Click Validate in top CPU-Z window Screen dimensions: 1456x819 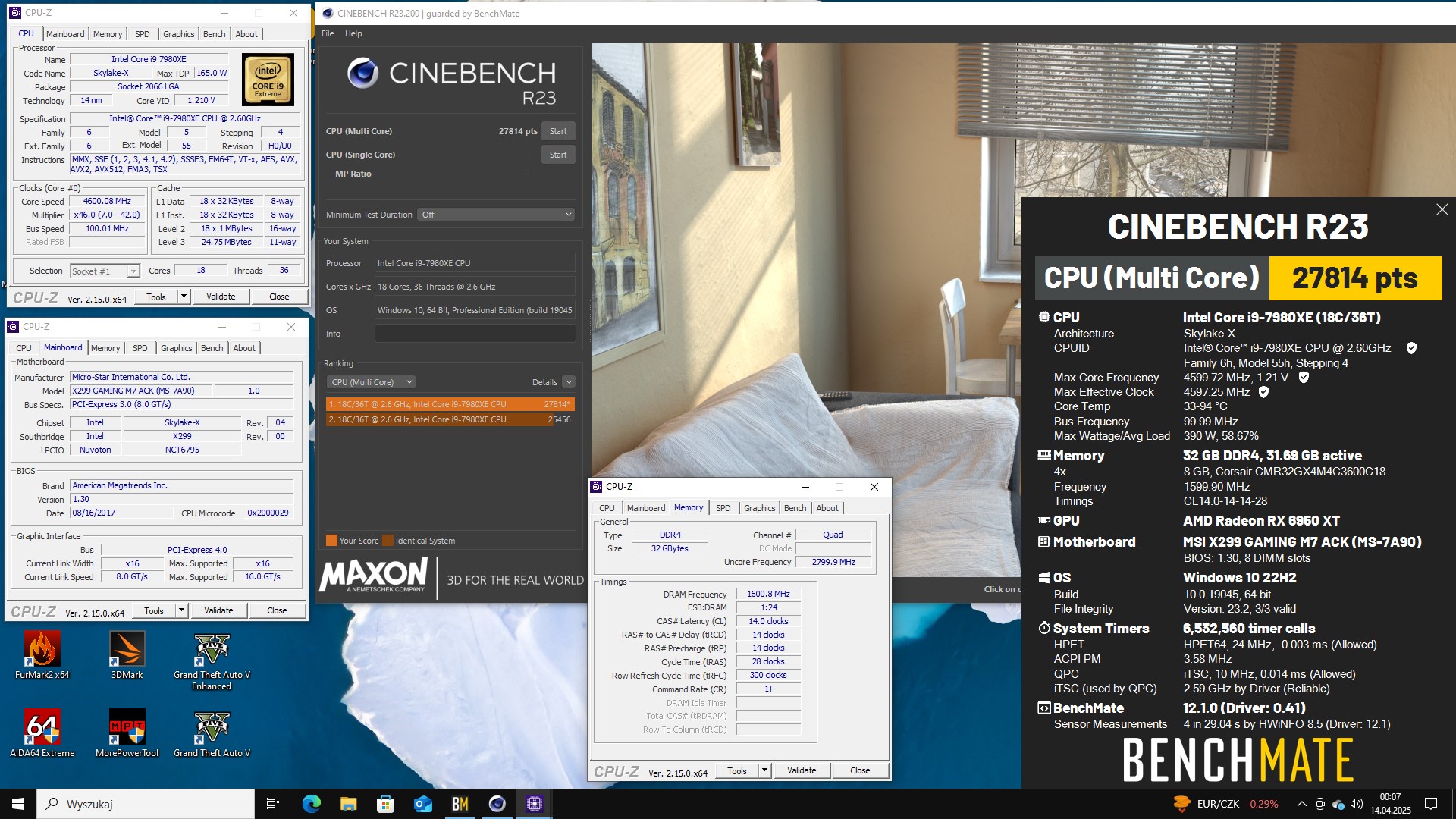(x=221, y=297)
